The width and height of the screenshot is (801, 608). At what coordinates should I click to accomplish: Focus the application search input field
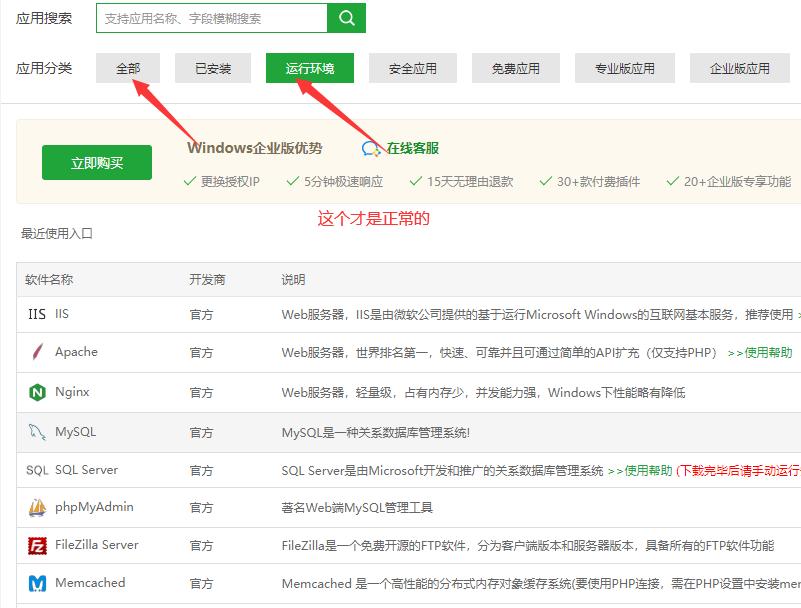pyautogui.click(x=212, y=18)
